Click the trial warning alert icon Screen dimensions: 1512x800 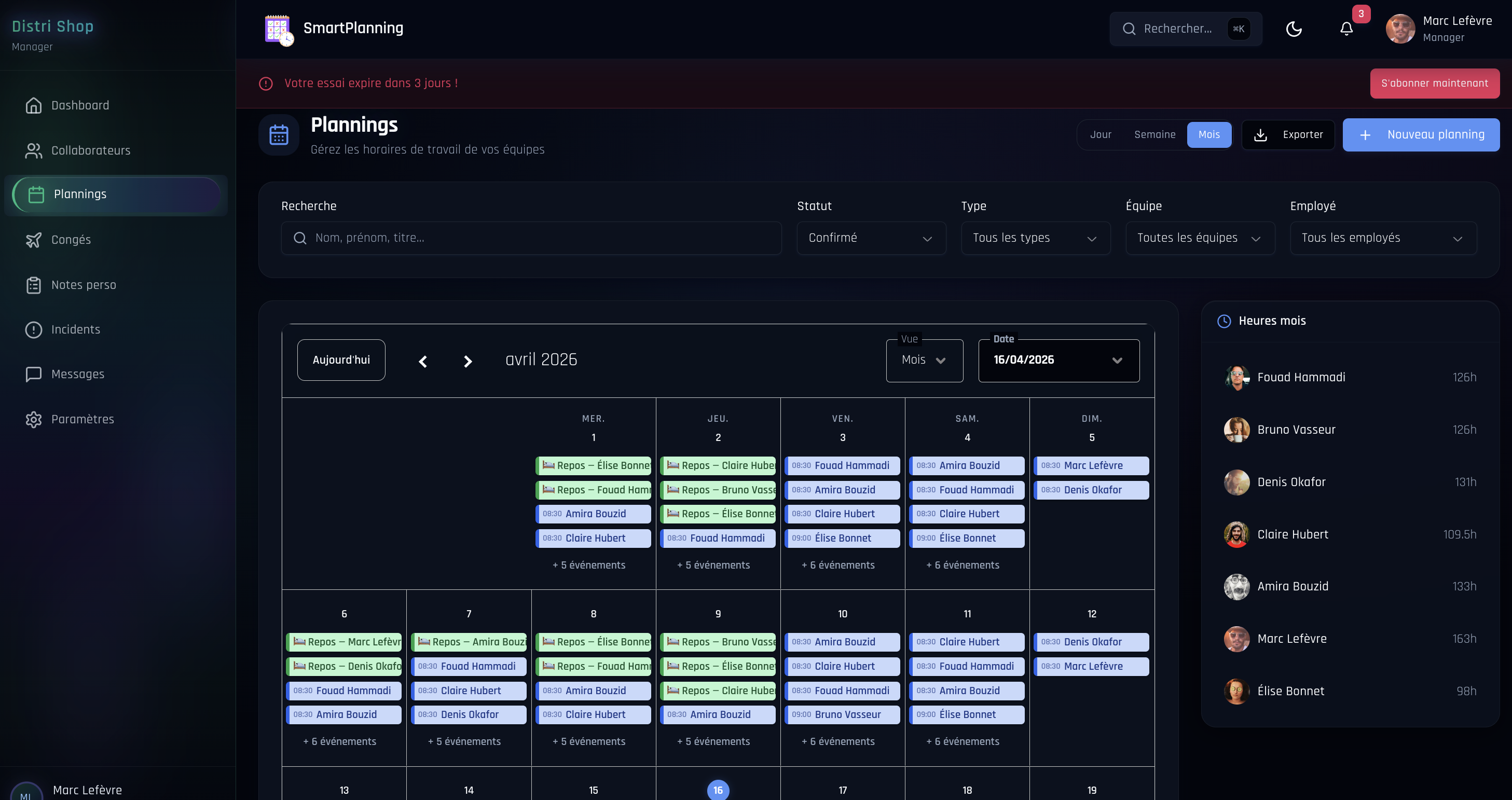(x=266, y=84)
